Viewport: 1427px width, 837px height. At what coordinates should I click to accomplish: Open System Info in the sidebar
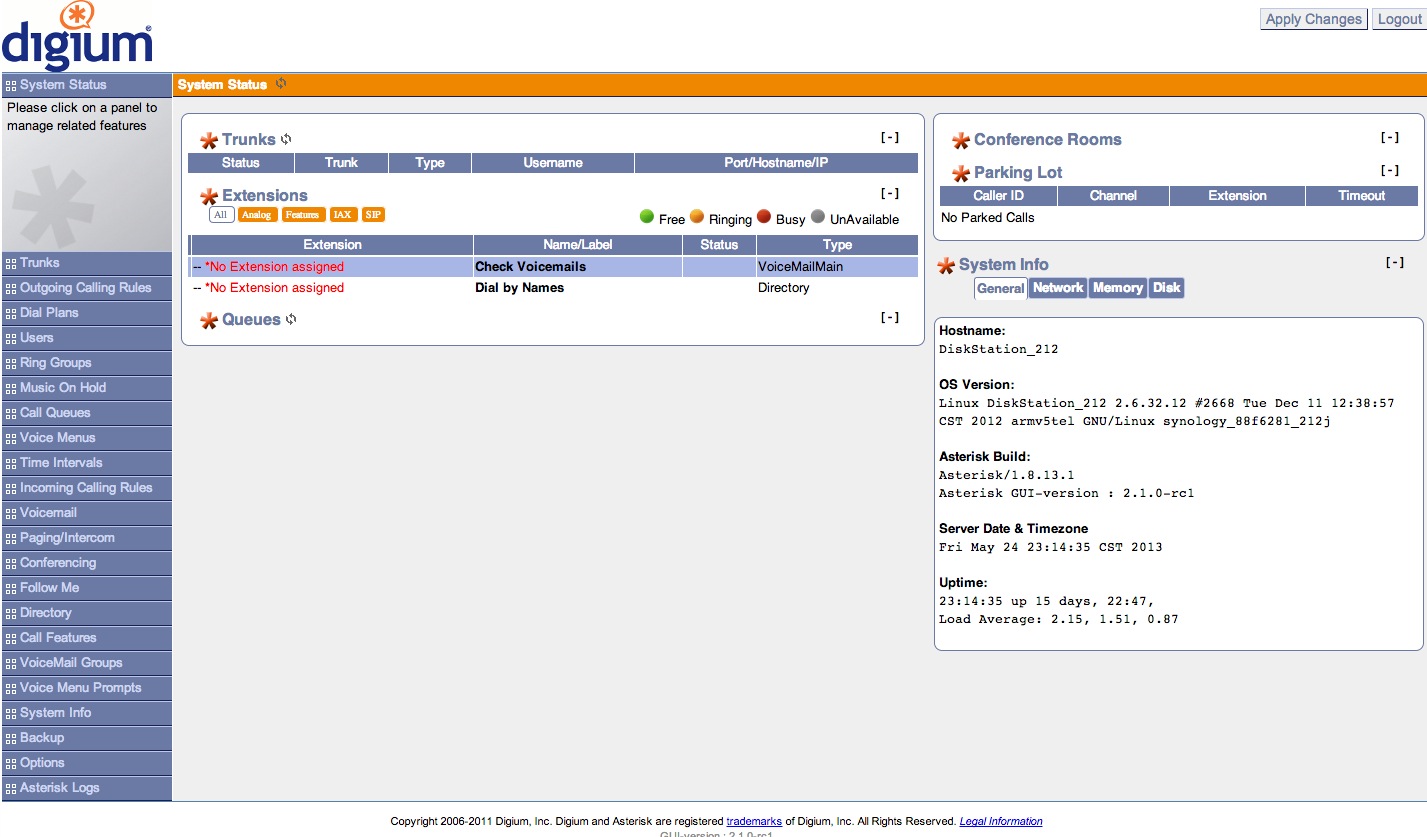[x=87, y=713]
